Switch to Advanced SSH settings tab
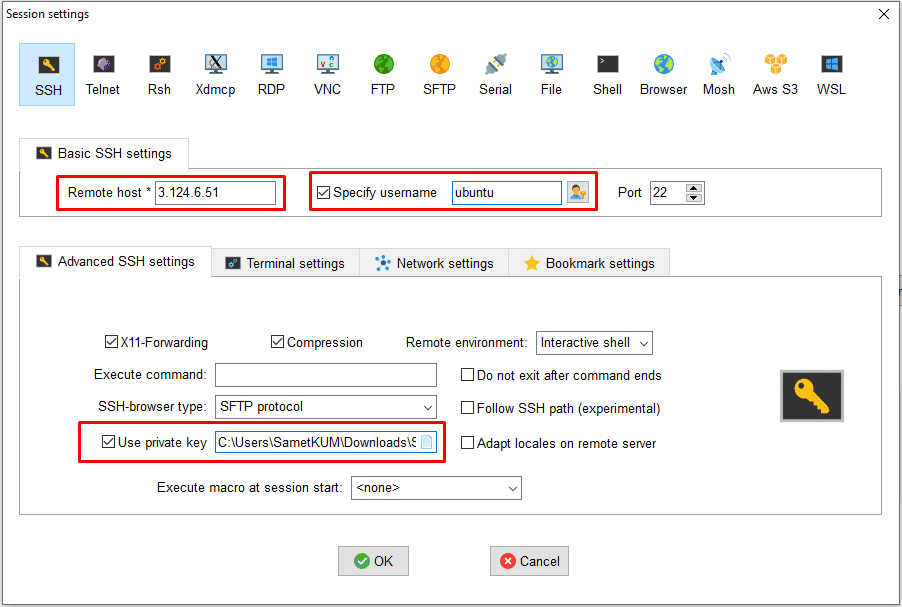Image resolution: width=902 pixels, height=607 pixels. (x=115, y=262)
